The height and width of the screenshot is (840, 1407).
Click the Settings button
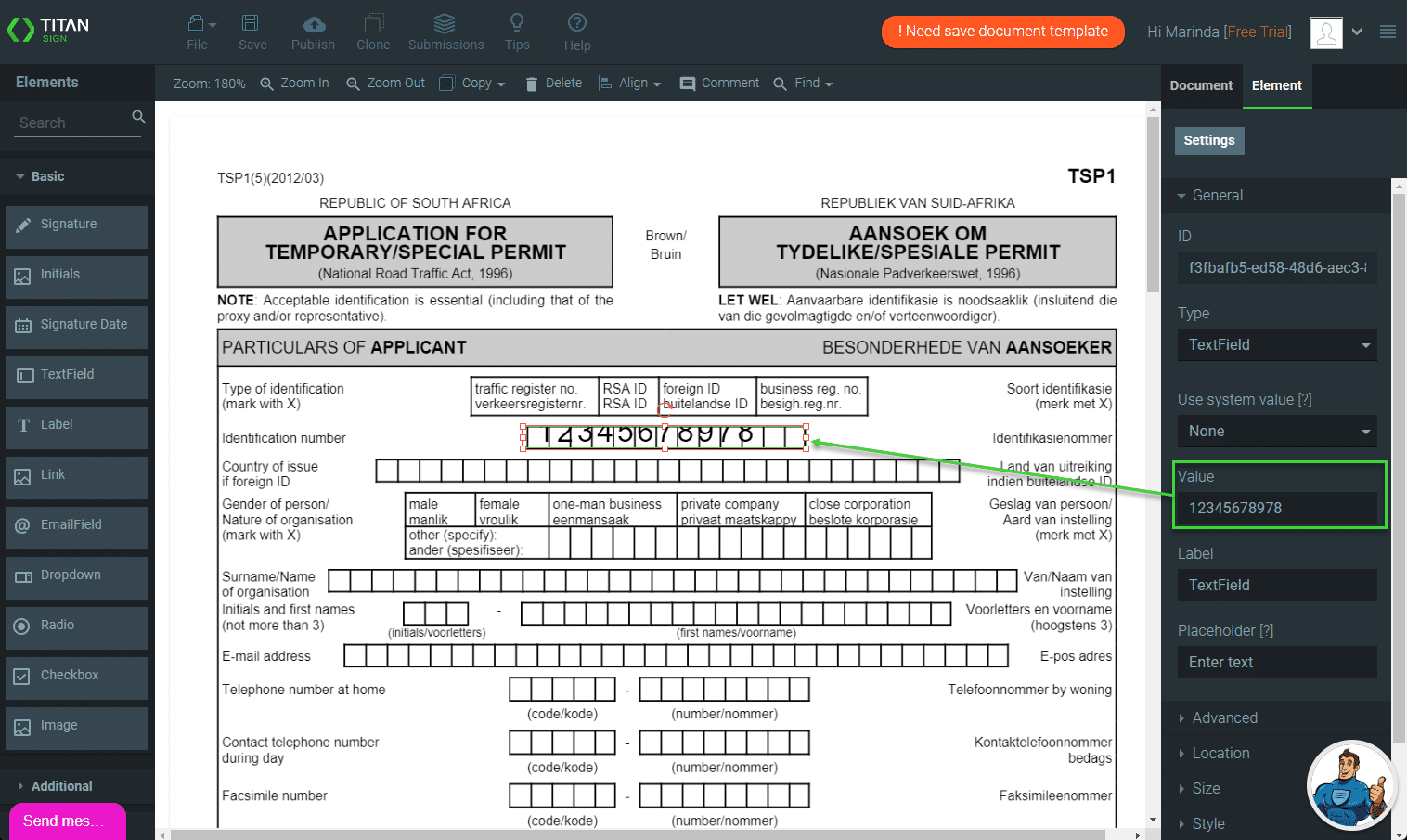coord(1208,141)
